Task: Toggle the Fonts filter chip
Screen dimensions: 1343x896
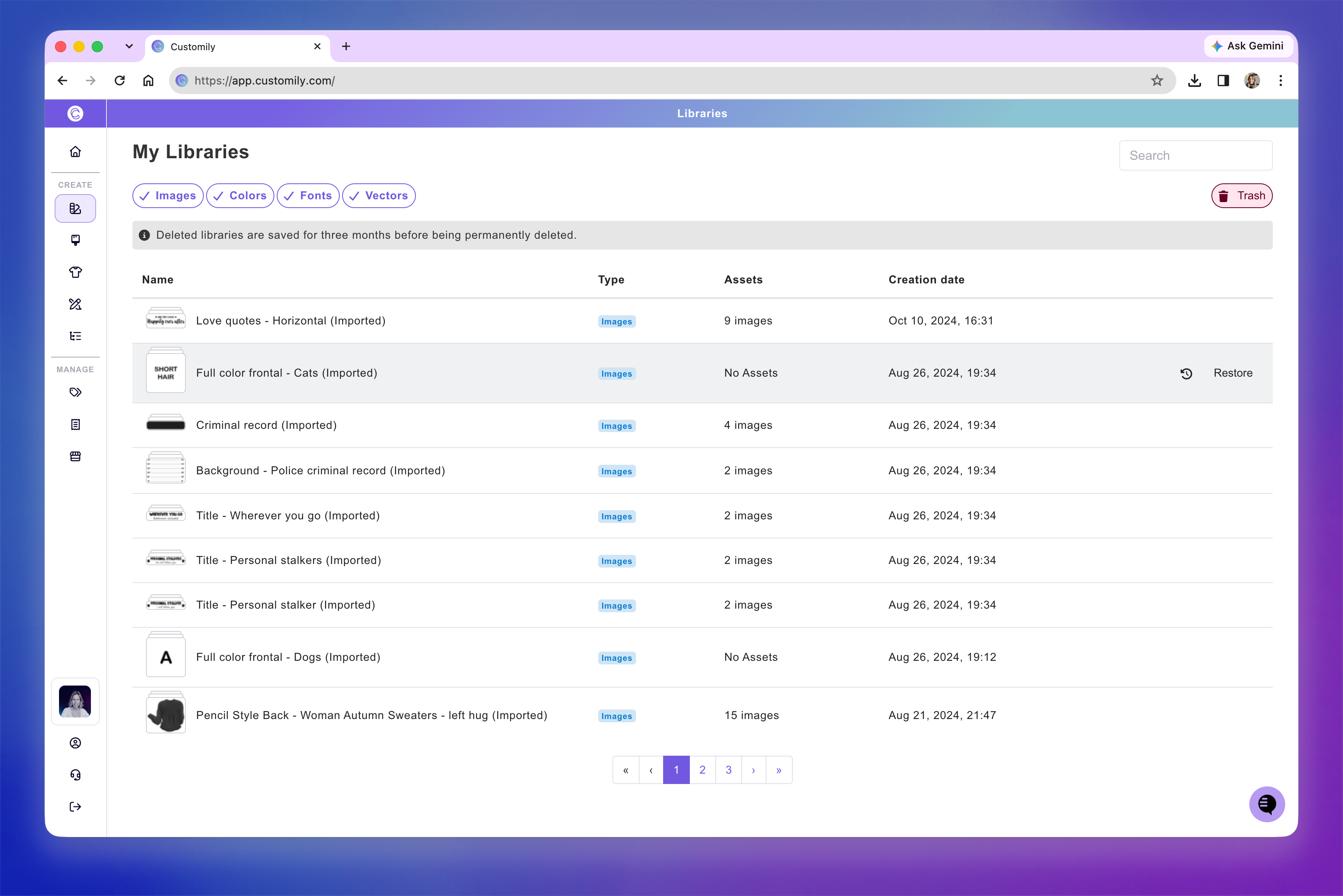Action: pyautogui.click(x=308, y=196)
